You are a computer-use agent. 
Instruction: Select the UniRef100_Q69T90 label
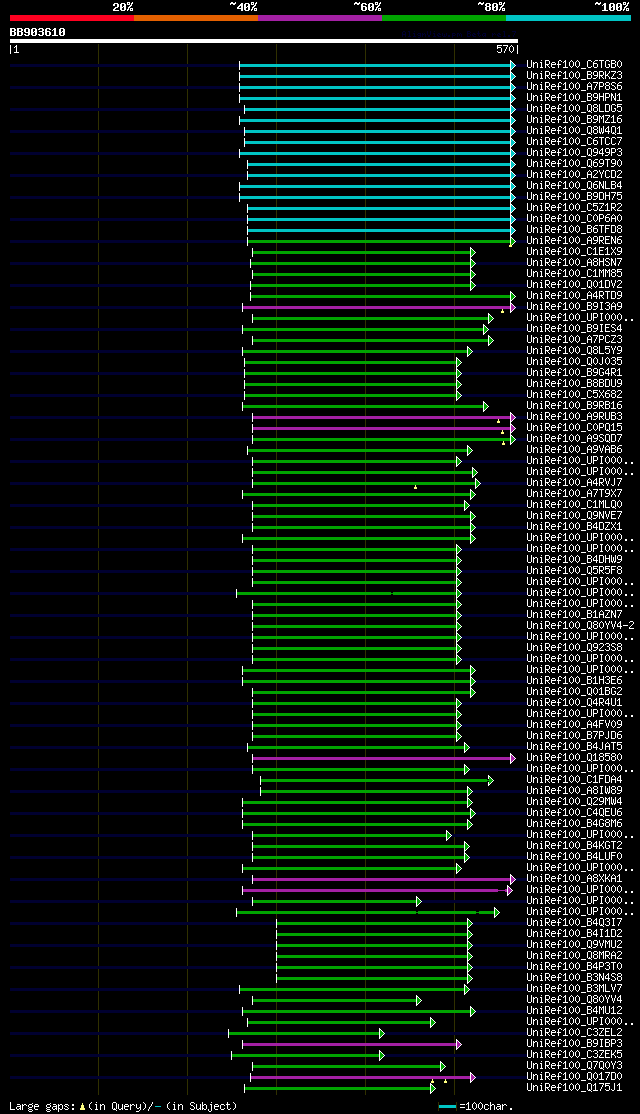coord(575,163)
